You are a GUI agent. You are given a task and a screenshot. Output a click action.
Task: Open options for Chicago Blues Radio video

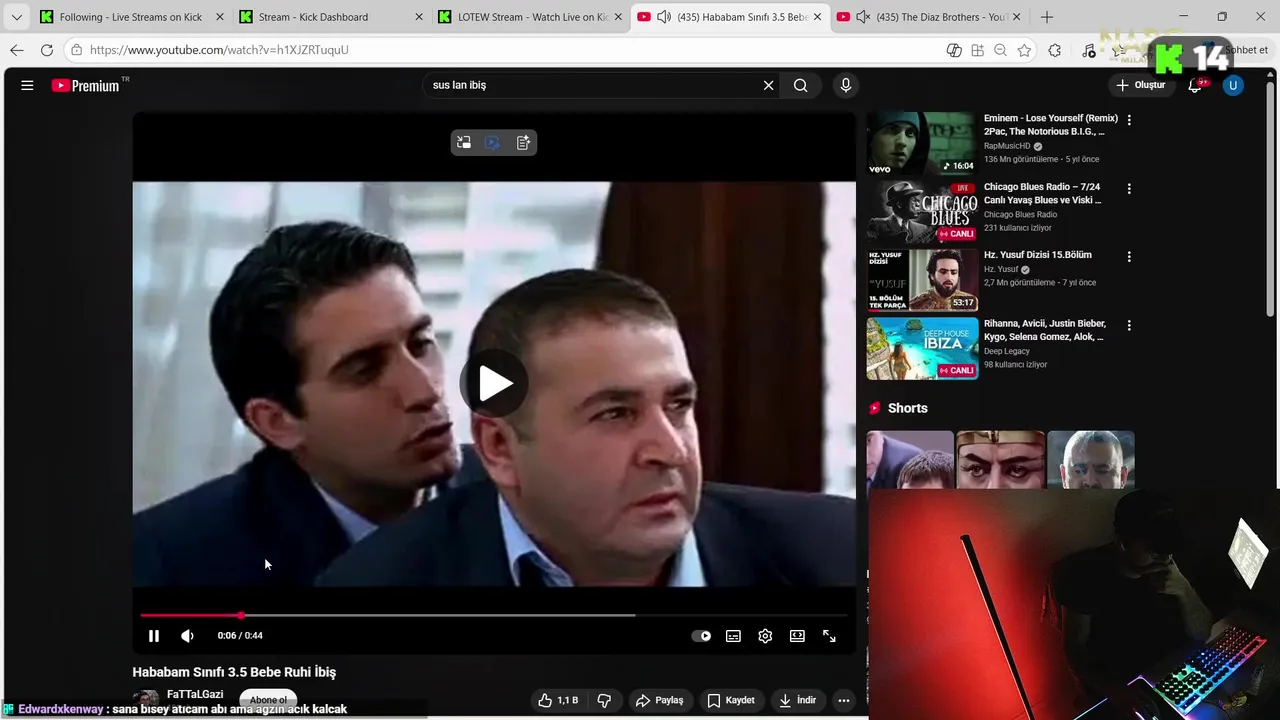point(1129,189)
